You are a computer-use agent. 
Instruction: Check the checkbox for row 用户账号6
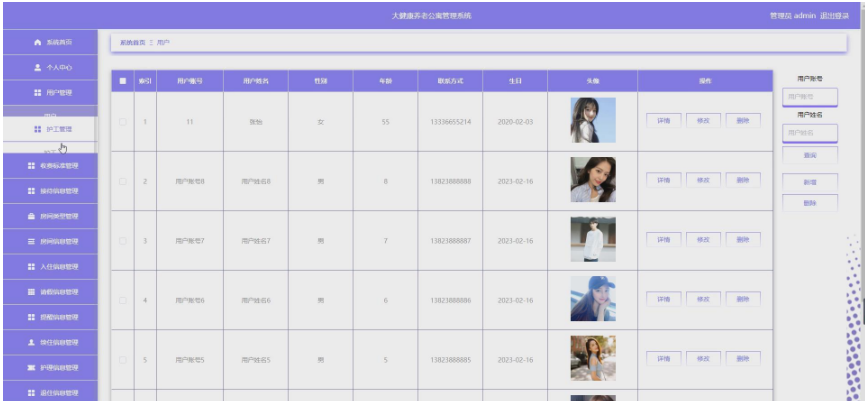122,301
